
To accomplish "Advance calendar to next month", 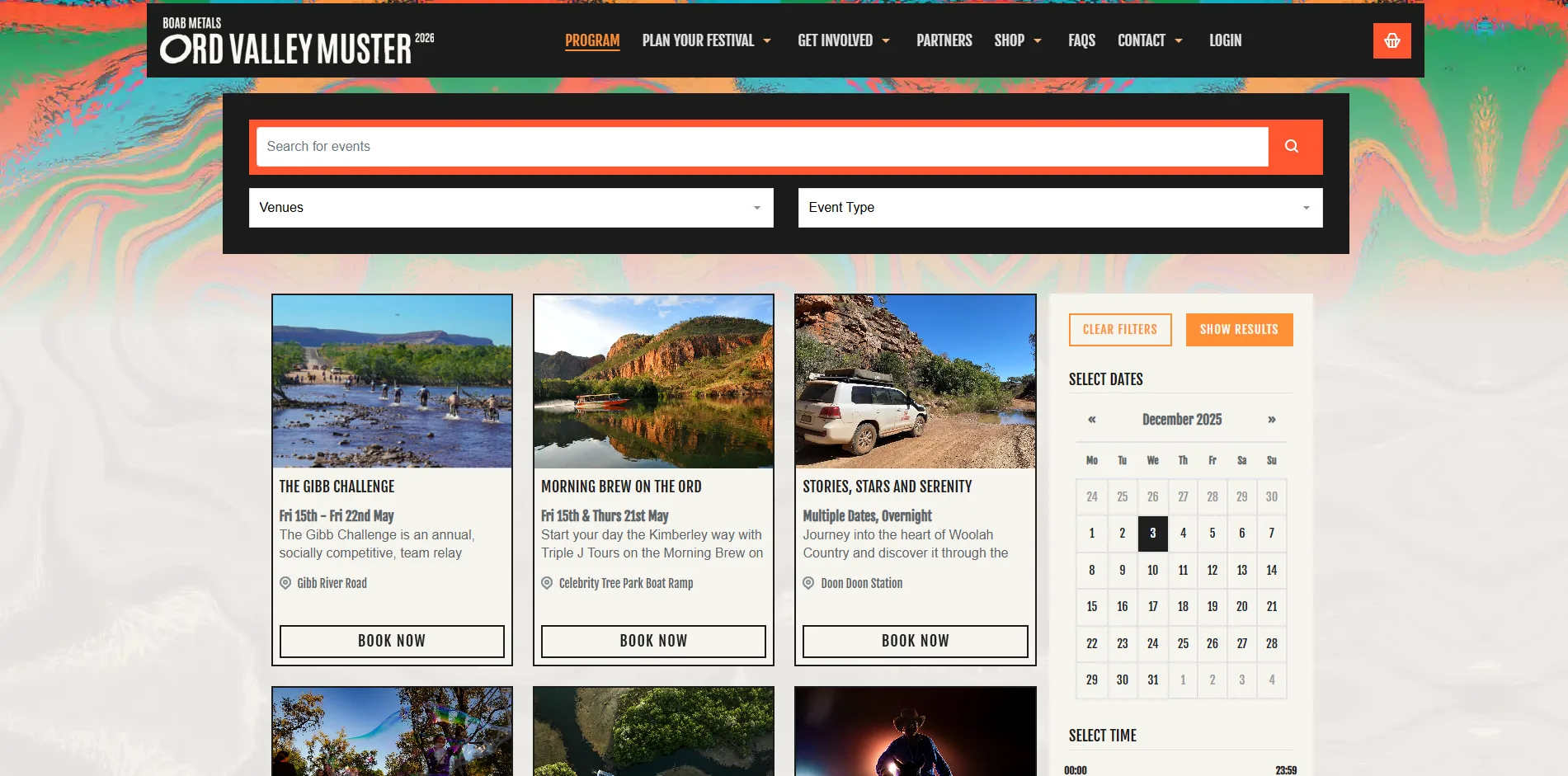I will coord(1271,420).
